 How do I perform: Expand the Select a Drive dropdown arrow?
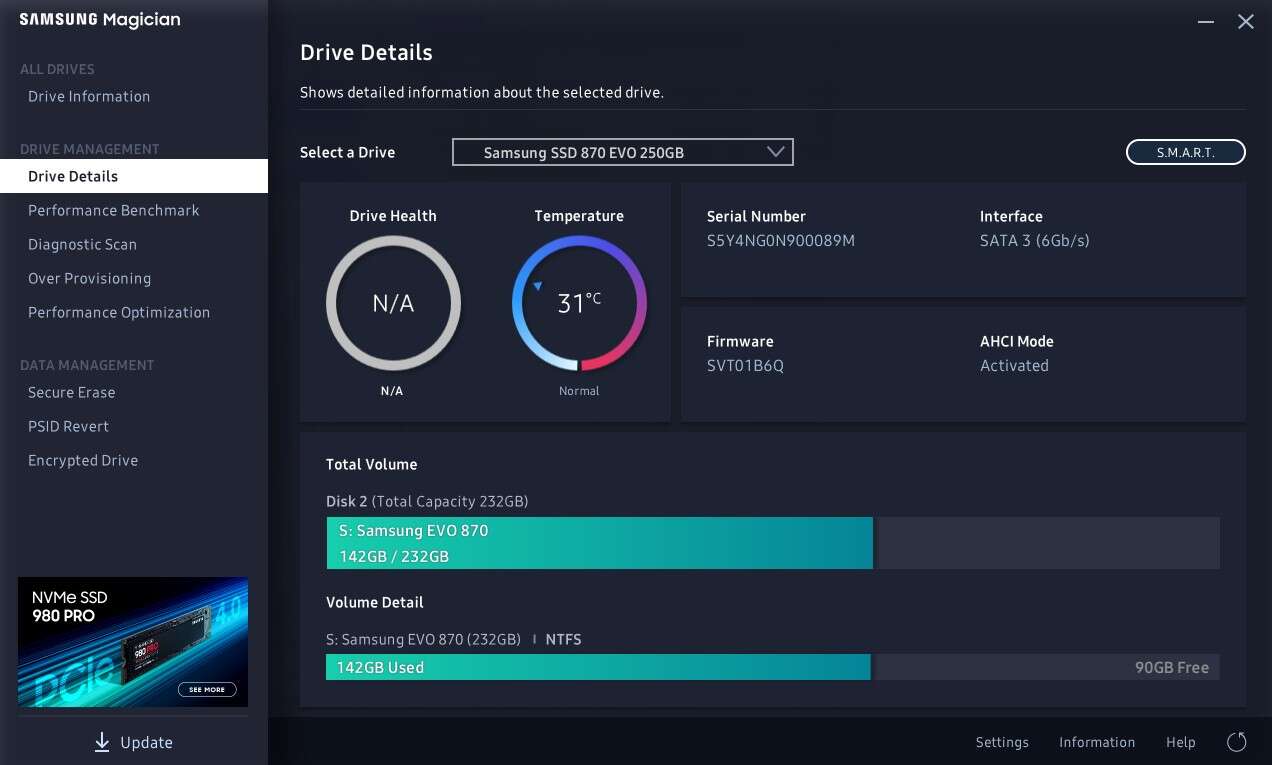(x=775, y=152)
